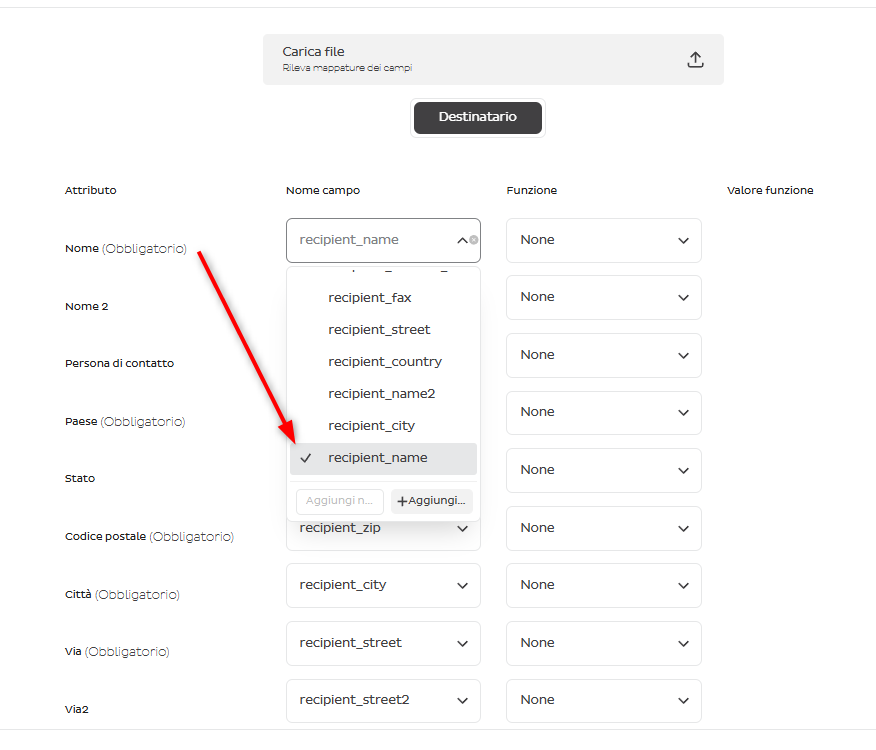This screenshot has height=750, width=876.
Task: Click the Valore funzione column header
Action: click(770, 191)
